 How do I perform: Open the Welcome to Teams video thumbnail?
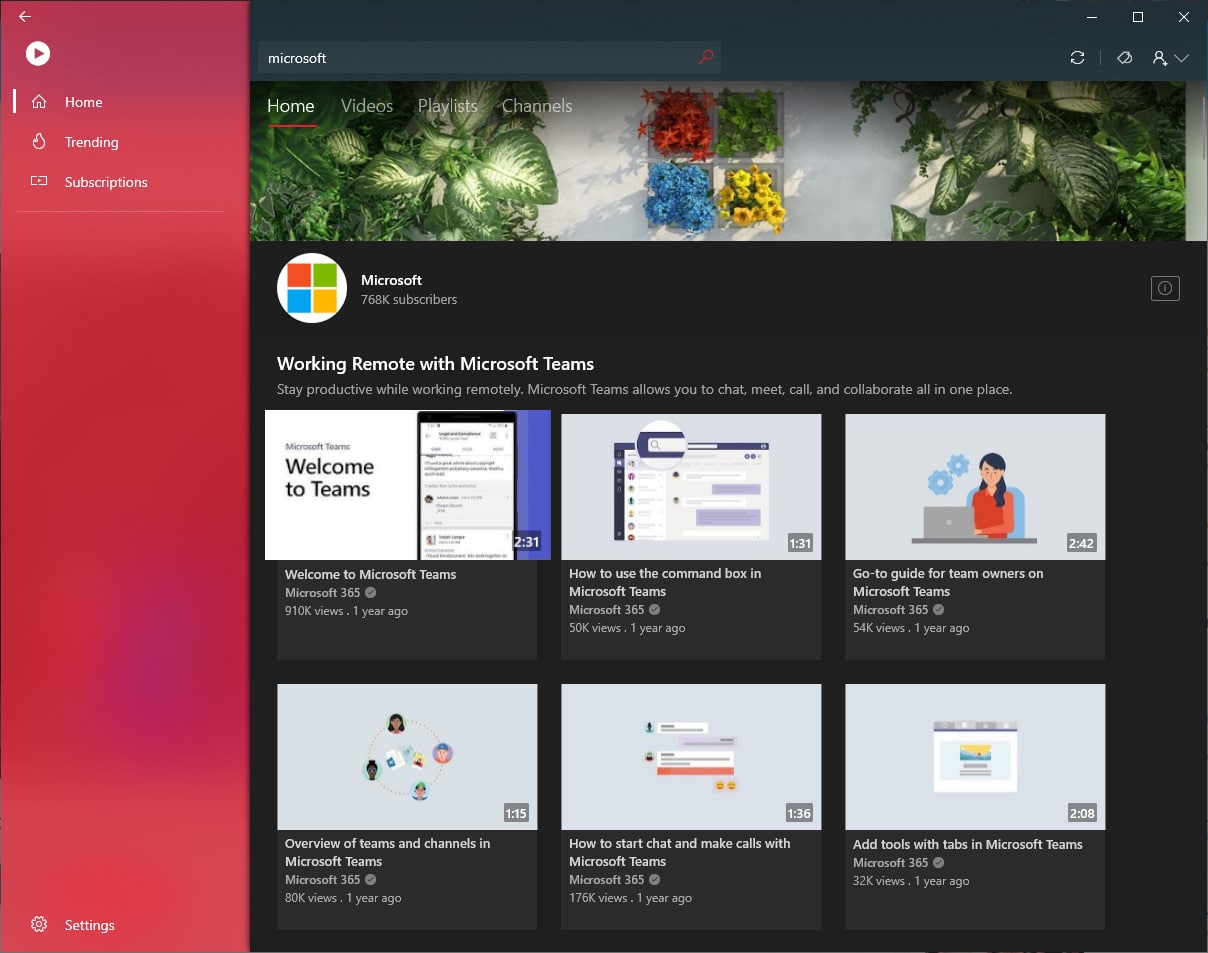[408, 485]
